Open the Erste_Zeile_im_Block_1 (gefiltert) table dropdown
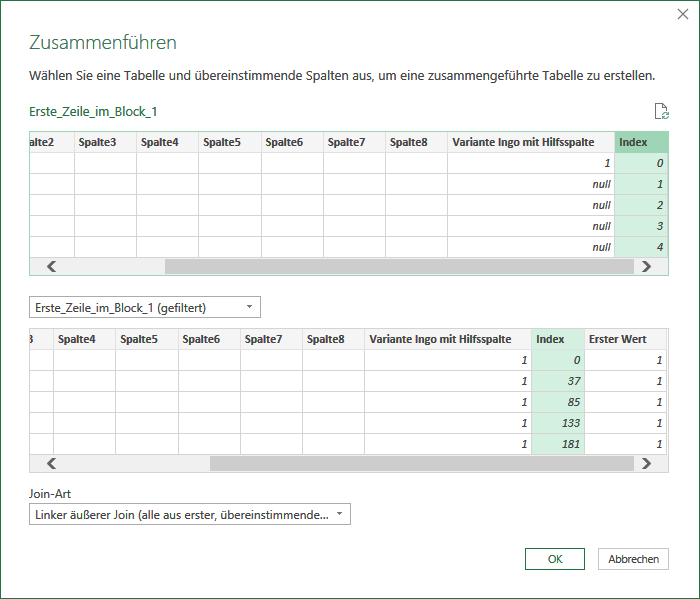The image size is (700, 599). [x=145, y=308]
